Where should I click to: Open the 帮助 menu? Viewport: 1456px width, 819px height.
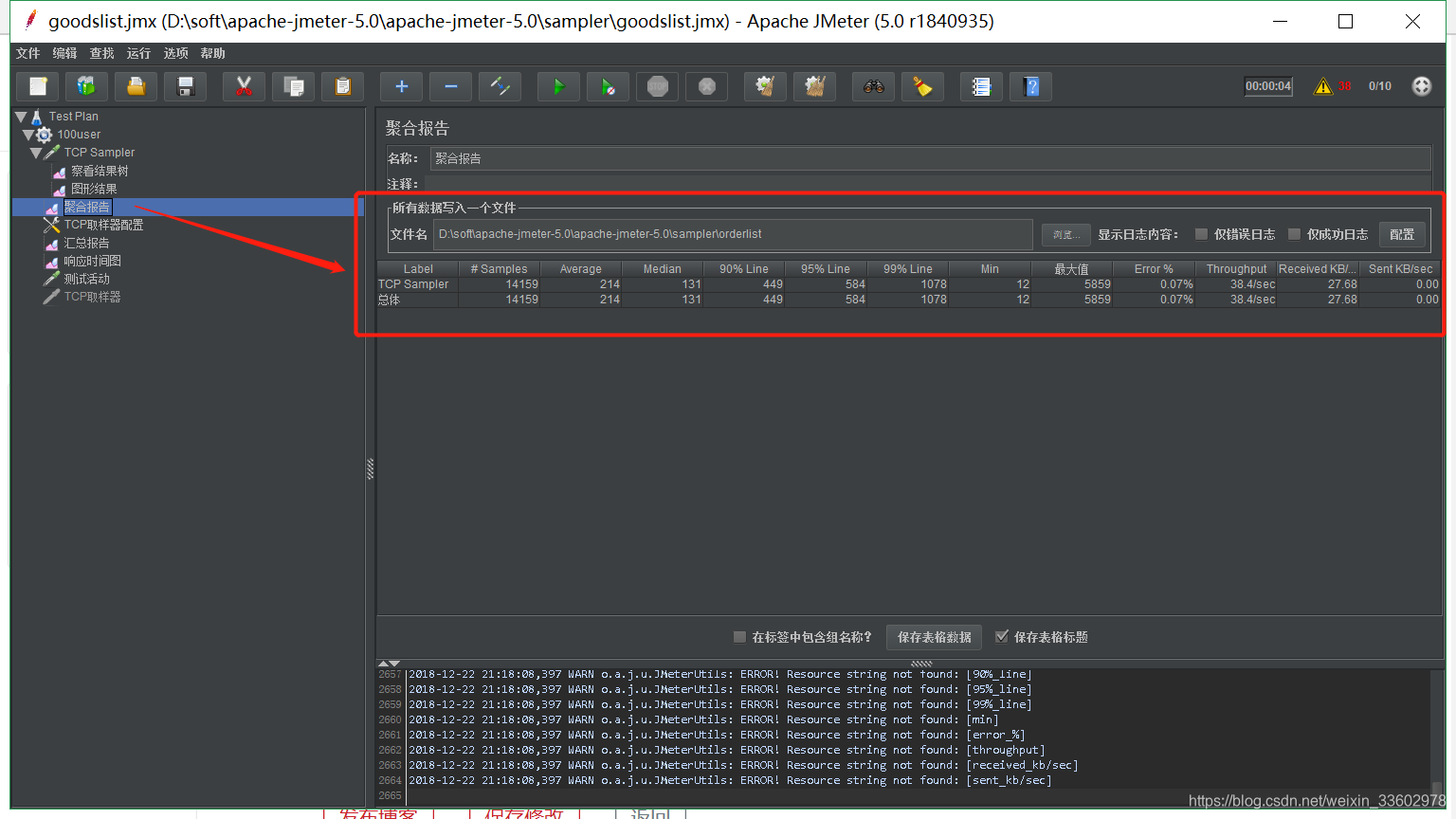coord(213,53)
